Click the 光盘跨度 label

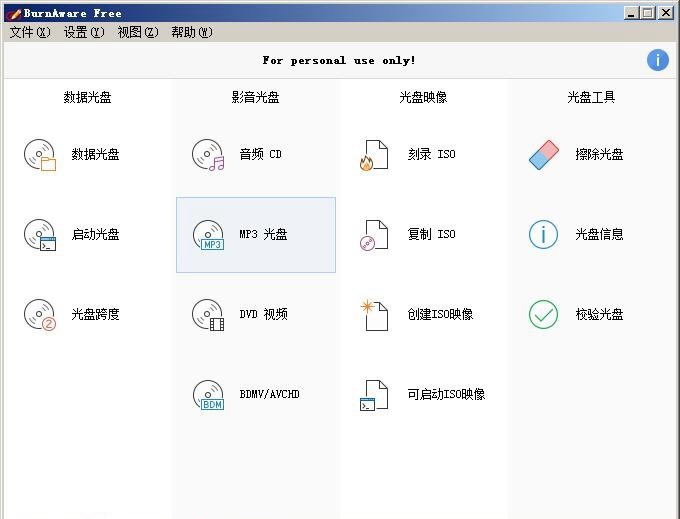click(x=95, y=314)
